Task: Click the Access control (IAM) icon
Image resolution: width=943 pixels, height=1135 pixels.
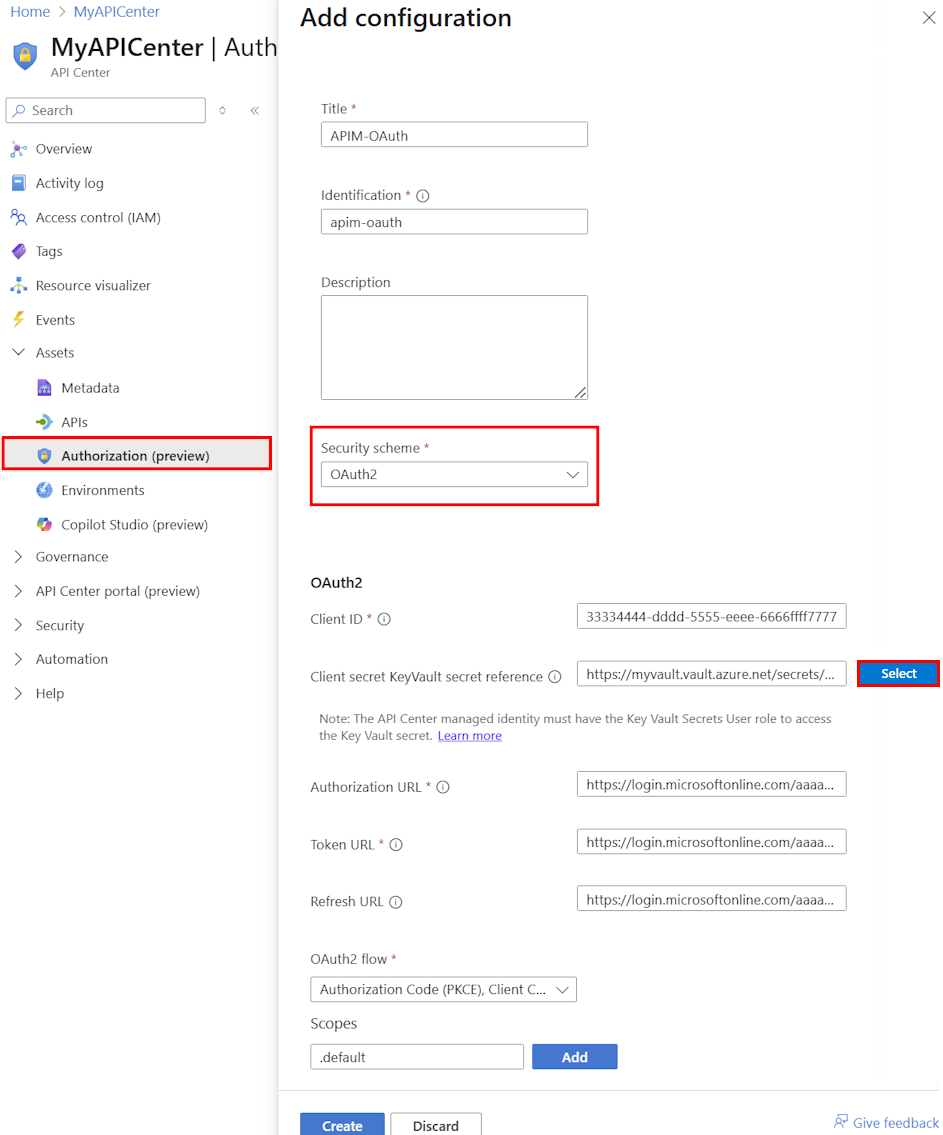Action: click(x=19, y=217)
